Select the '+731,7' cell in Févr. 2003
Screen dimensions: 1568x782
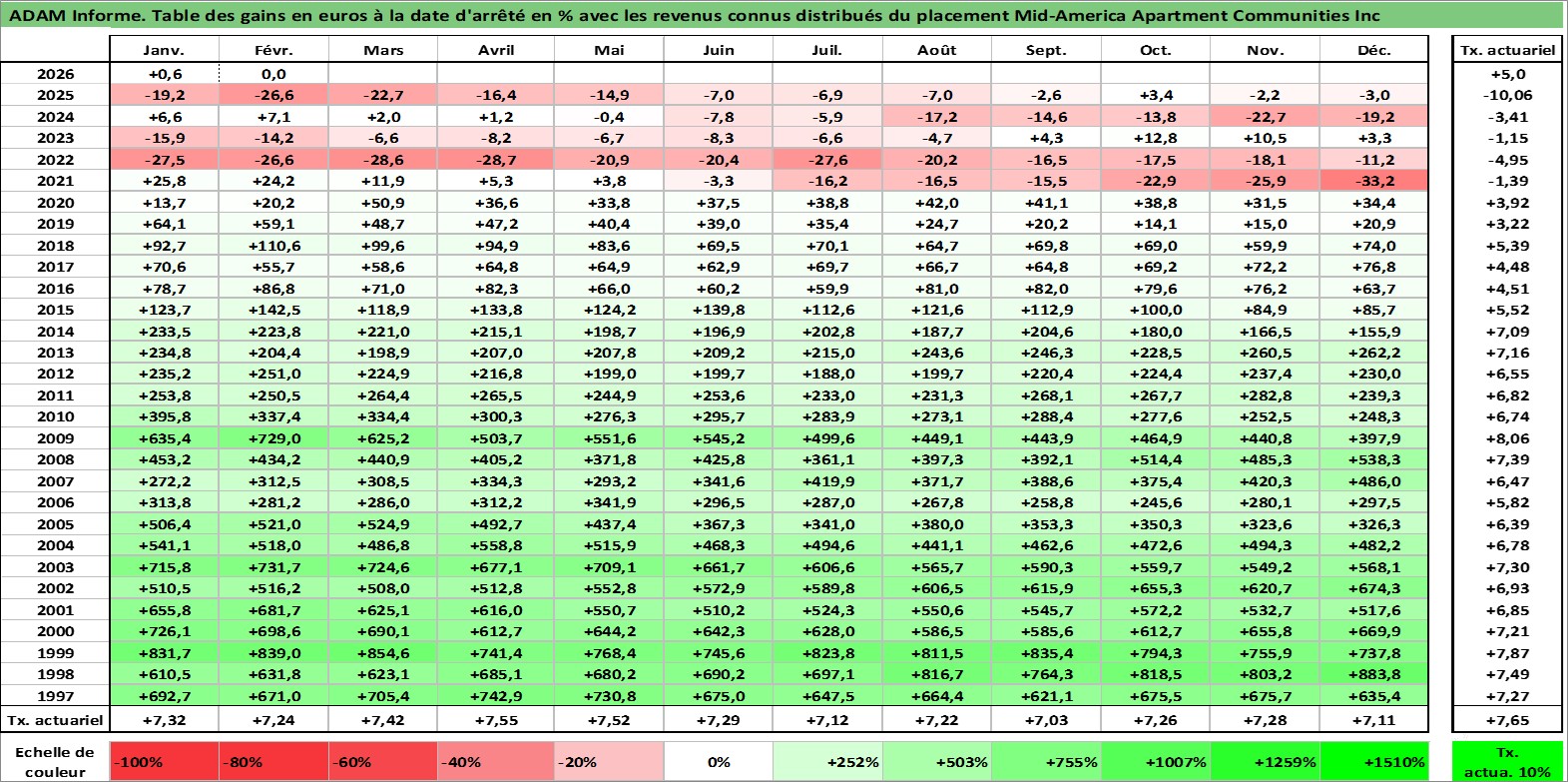pos(273,567)
